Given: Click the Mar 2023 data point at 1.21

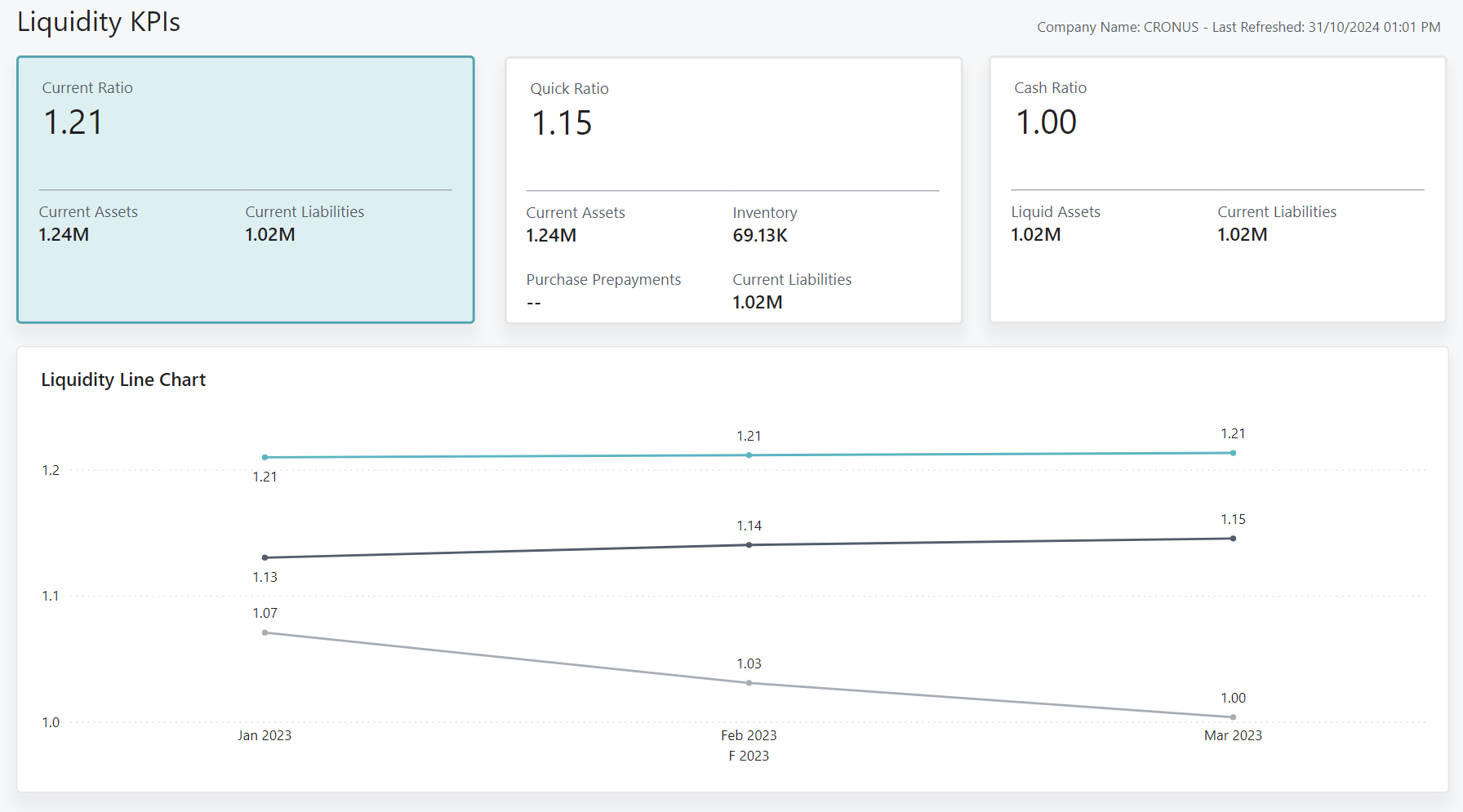Looking at the screenshot, I should click(x=1233, y=451).
